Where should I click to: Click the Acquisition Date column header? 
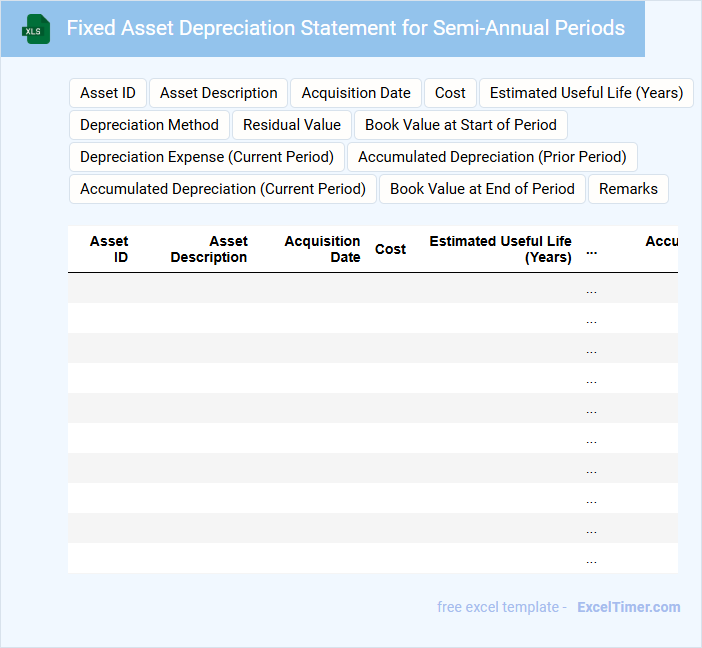click(322, 249)
